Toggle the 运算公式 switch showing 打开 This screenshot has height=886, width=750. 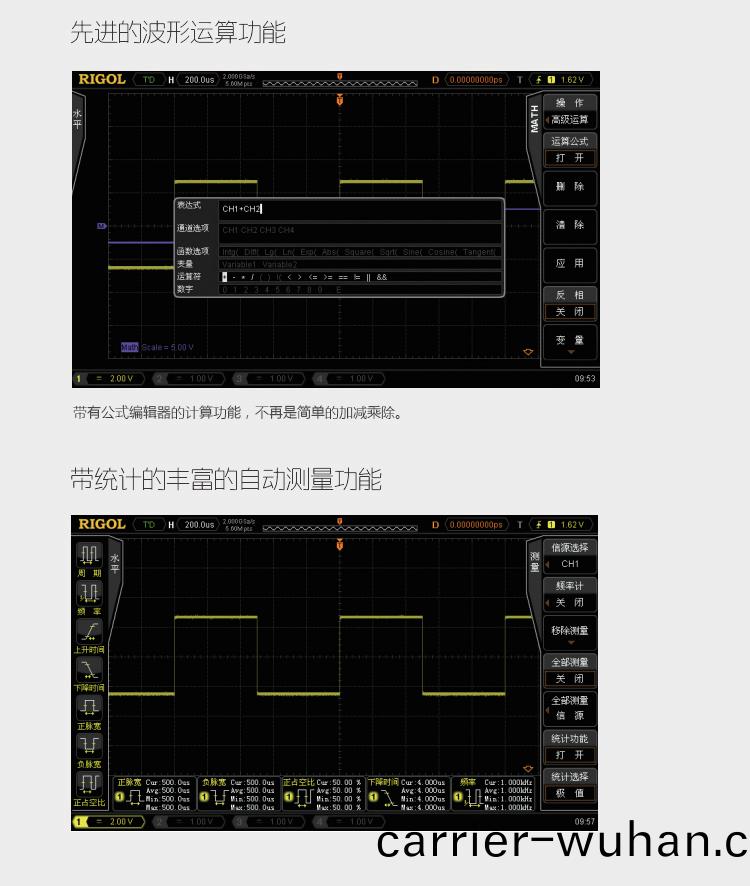(569, 158)
